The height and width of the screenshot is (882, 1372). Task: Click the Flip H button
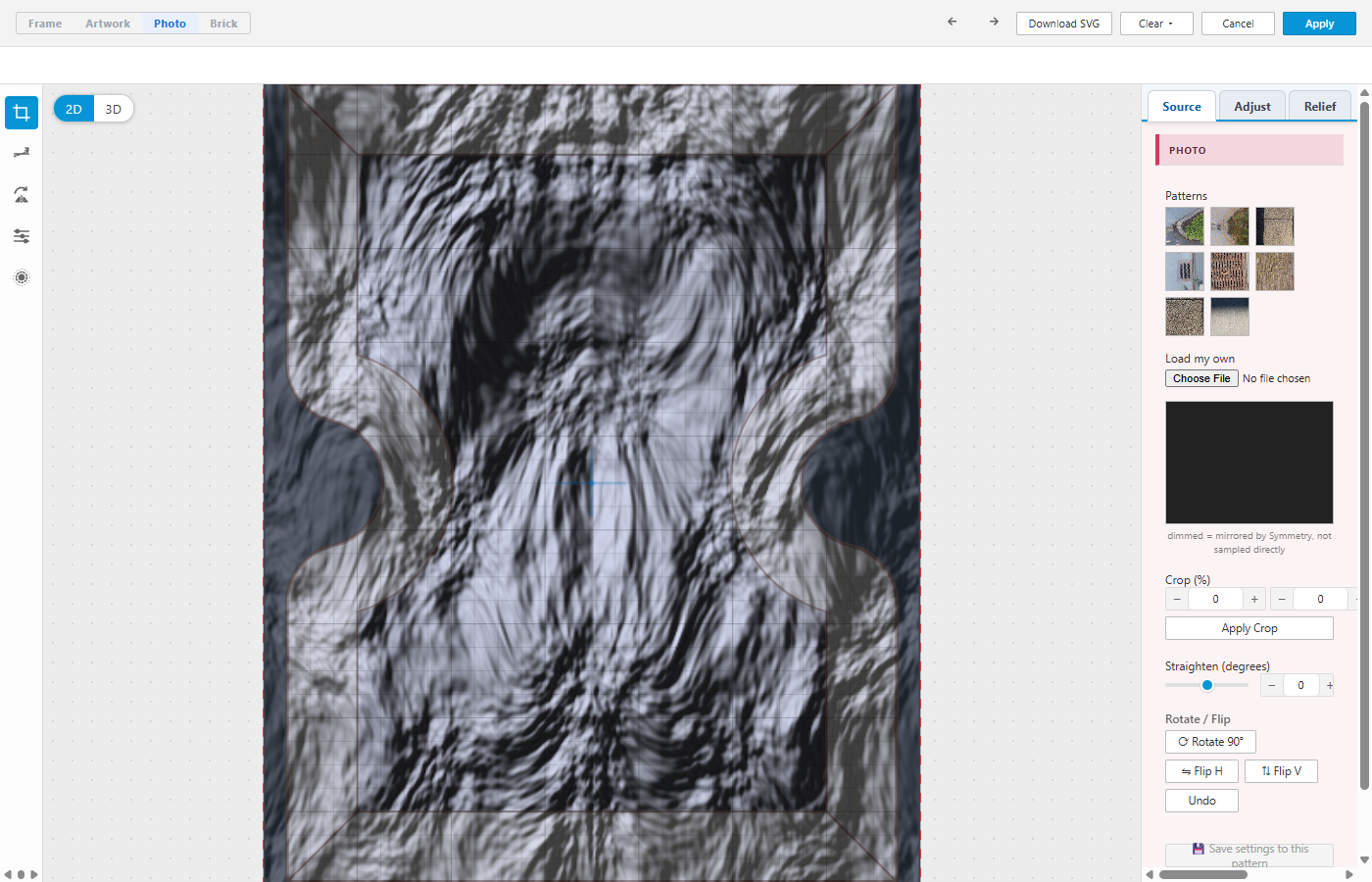[x=1201, y=771]
